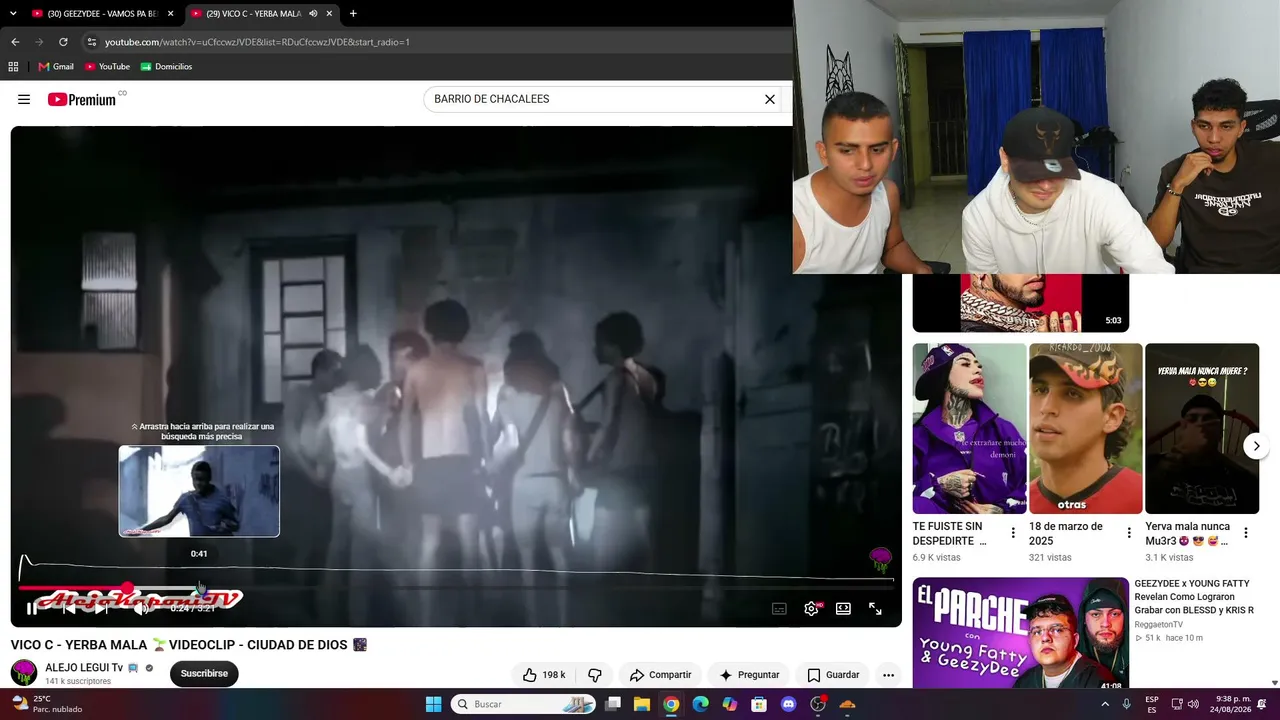Open the YouTube bookmark
1280x720 pixels.
click(x=108, y=67)
